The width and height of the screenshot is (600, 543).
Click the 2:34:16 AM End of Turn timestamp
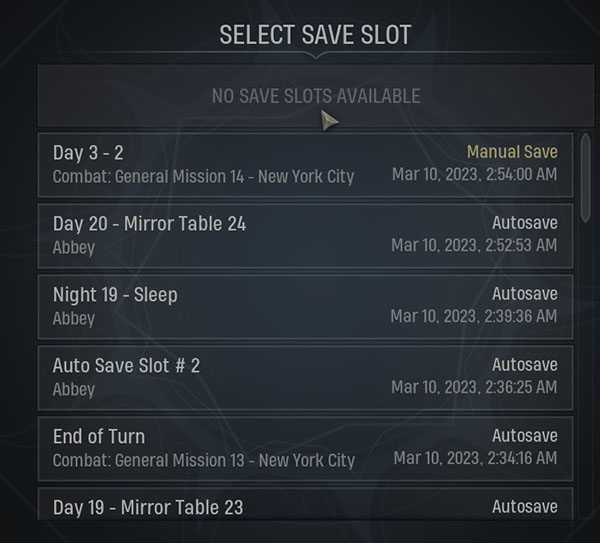pyautogui.click(x=475, y=458)
